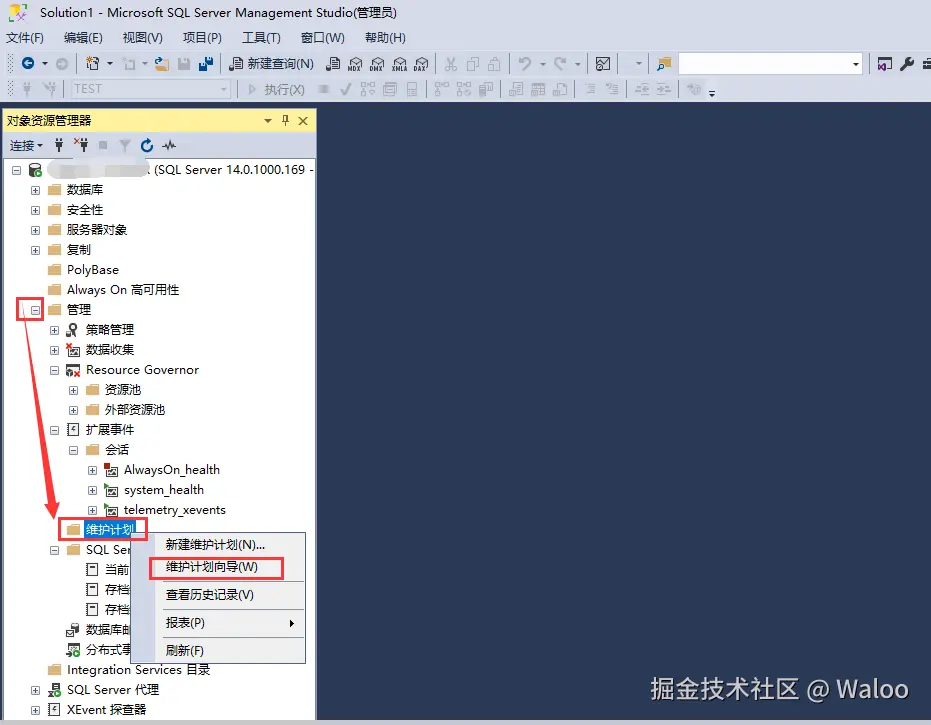
Task: Click the DMX query icon
Action: pos(377,64)
